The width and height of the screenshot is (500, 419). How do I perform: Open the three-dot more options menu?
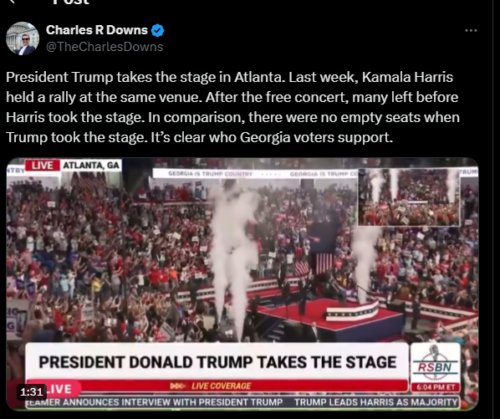[471, 31]
